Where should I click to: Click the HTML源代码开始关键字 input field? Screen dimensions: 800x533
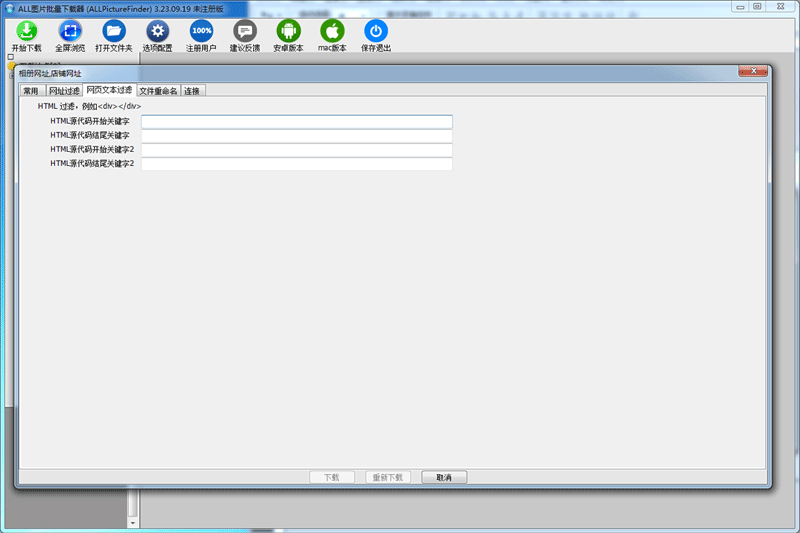[x=296, y=122]
